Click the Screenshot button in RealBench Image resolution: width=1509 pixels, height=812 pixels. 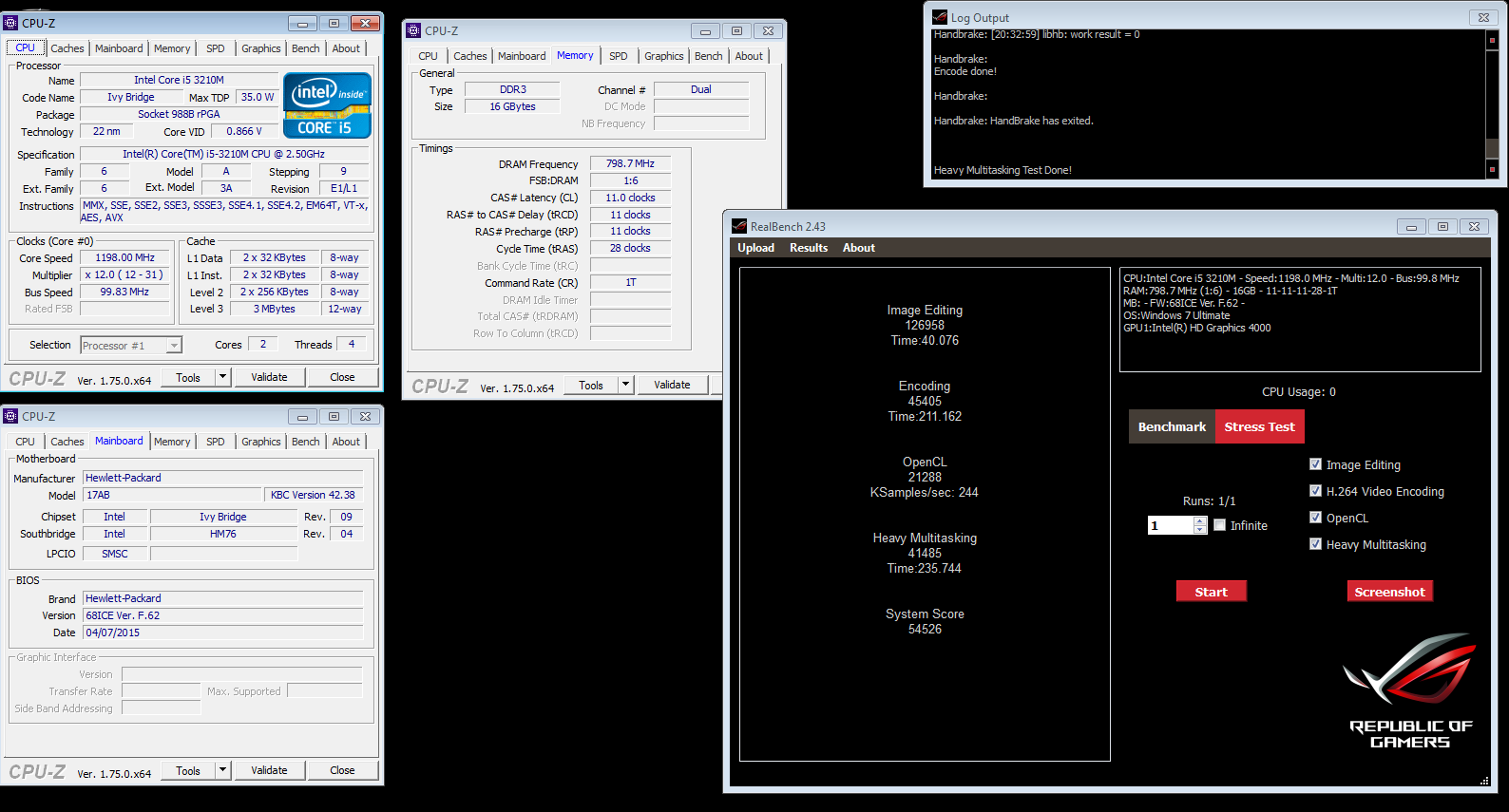pyautogui.click(x=1389, y=592)
